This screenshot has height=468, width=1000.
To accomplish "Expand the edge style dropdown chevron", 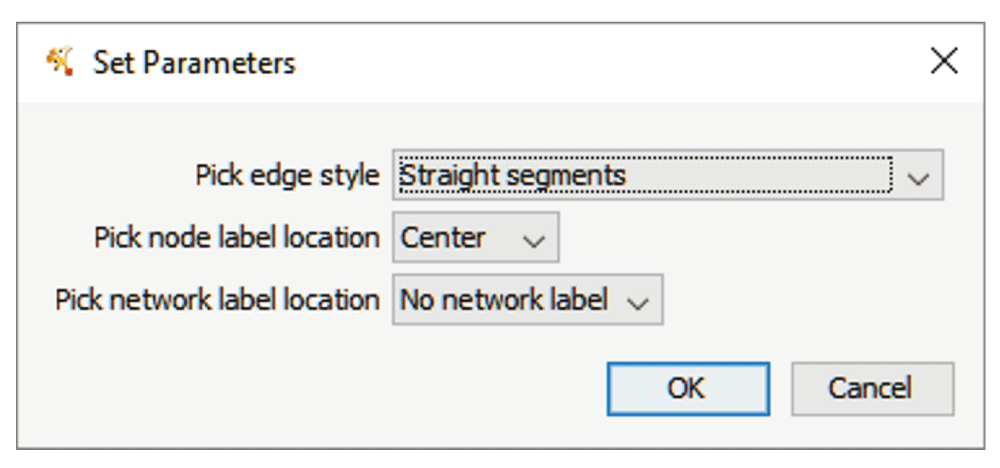I will [x=918, y=179].
